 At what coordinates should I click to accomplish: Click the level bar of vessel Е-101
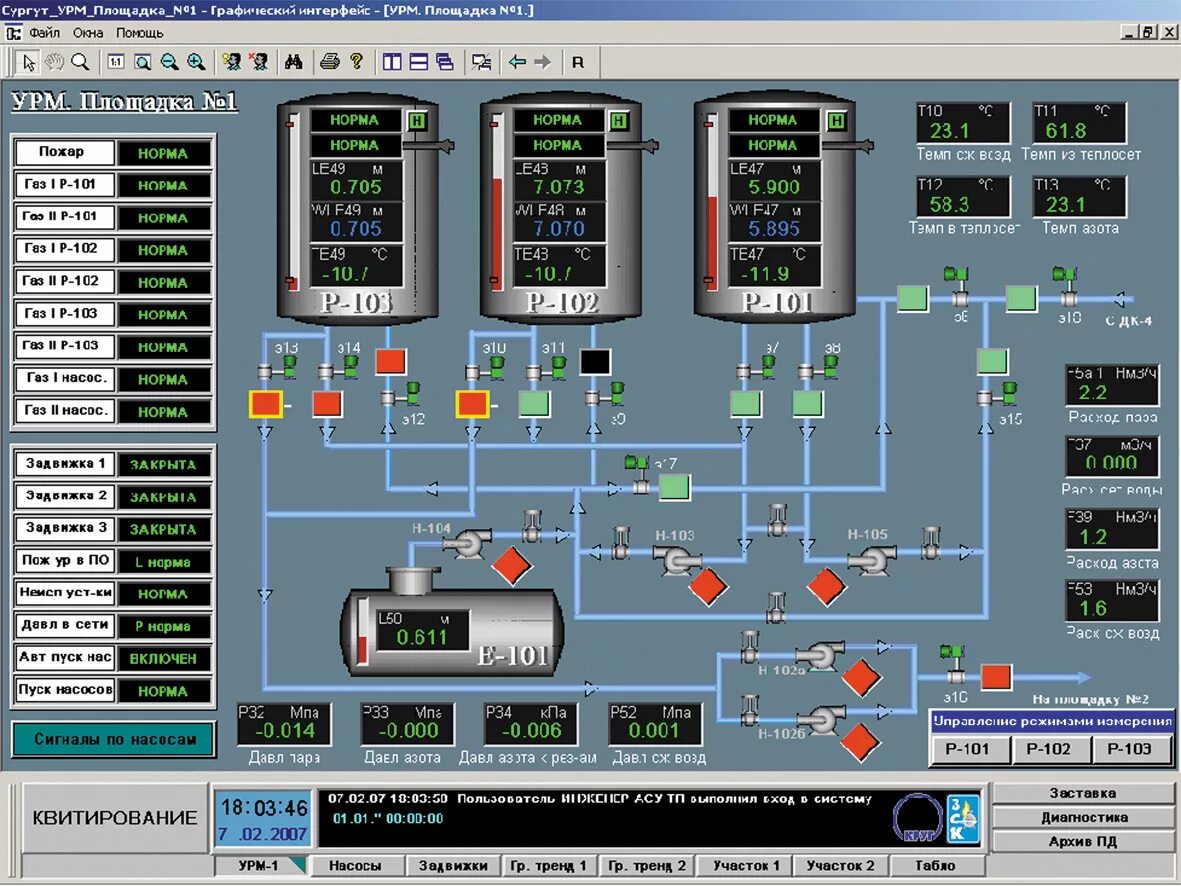362,631
